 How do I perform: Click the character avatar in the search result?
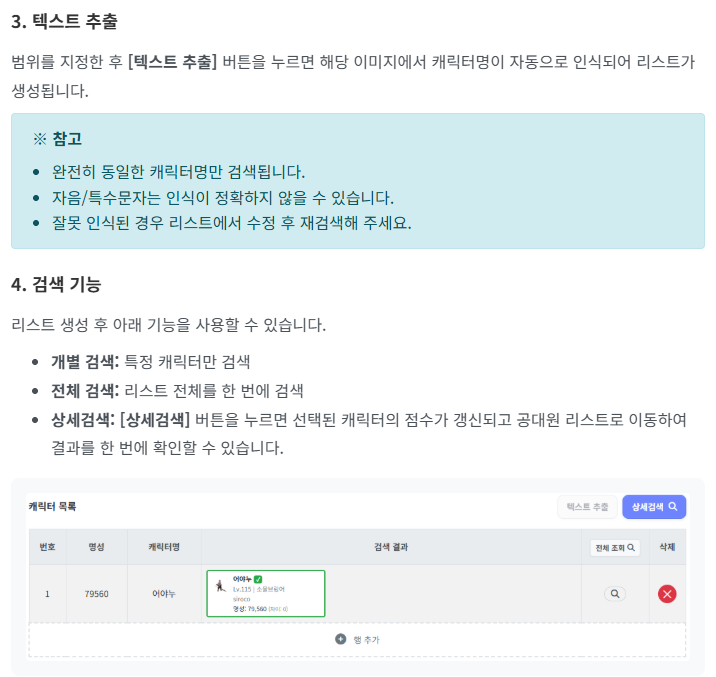pos(220,587)
